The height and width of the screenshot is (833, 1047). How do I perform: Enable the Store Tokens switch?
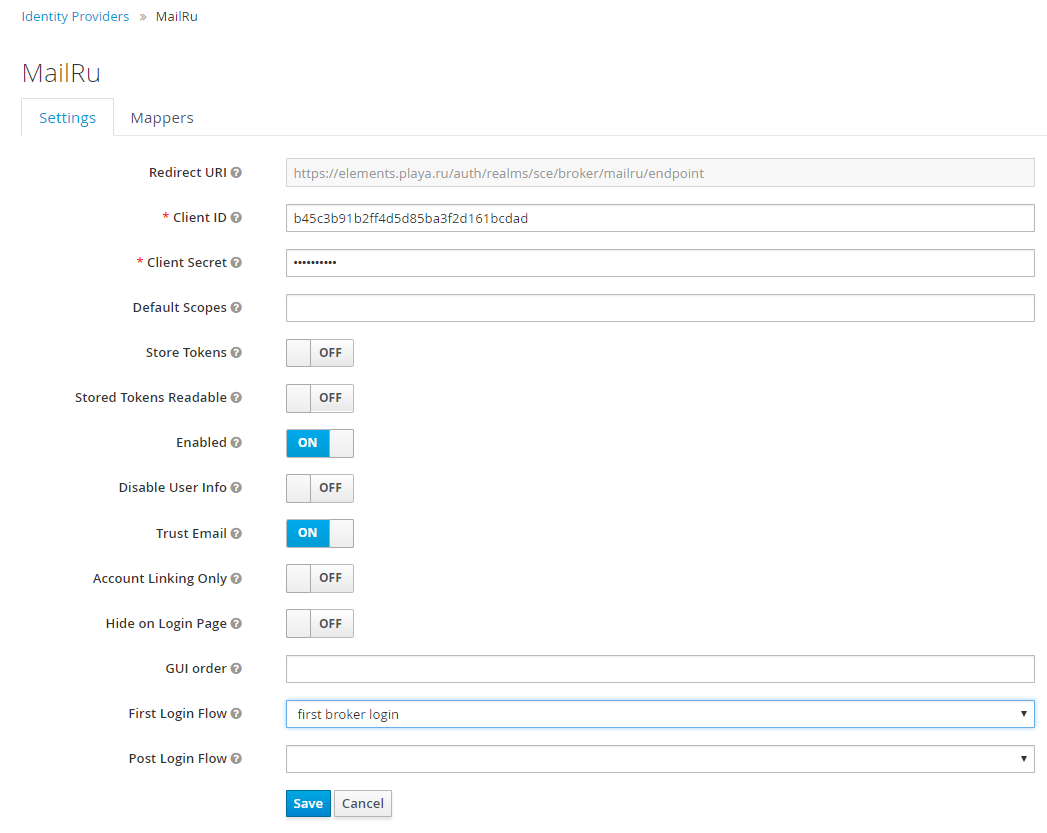[x=319, y=352]
